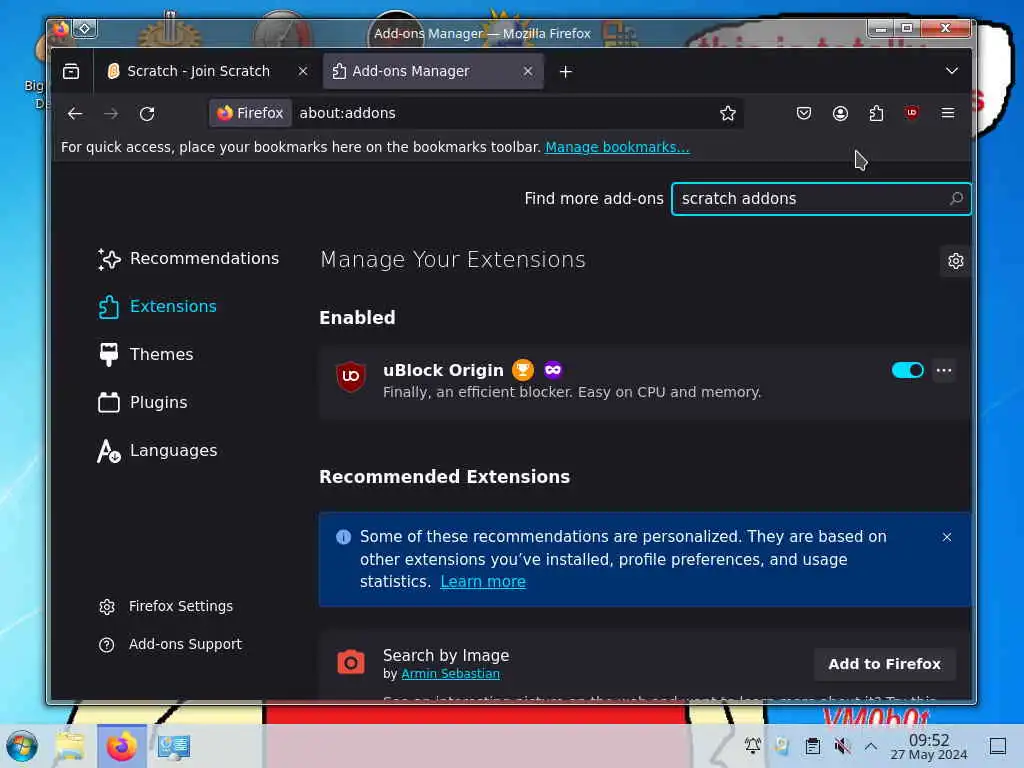Screen dimensions: 1024x768
Task: Expand the system tray hidden icons chevron
Action: point(871,746)
